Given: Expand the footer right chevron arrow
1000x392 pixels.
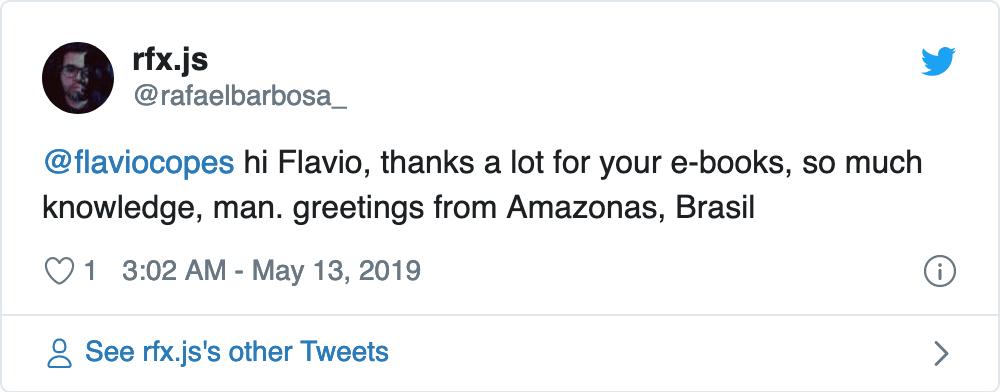Looking at the screenshot, I should coord(941,353).
